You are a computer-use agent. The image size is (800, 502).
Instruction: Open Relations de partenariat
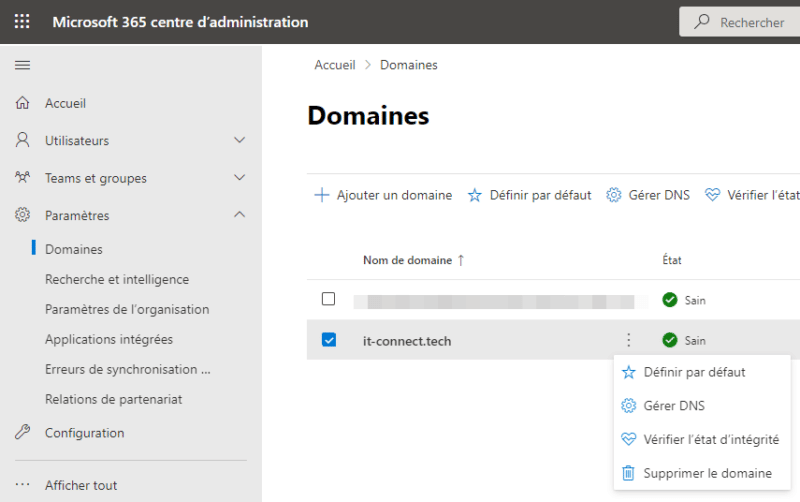coord(113,399)
